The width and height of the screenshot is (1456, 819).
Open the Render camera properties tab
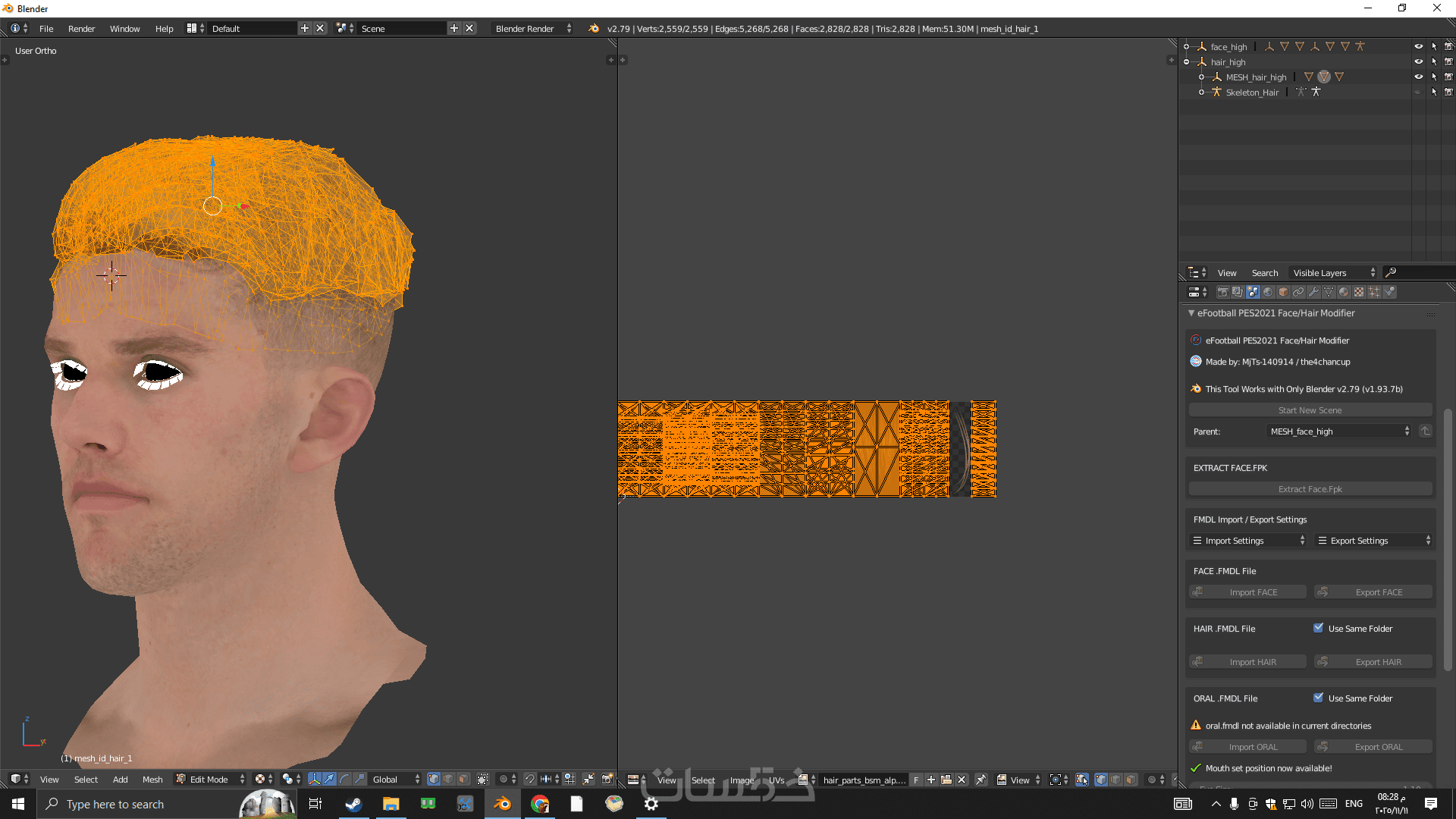(1222, 292)
